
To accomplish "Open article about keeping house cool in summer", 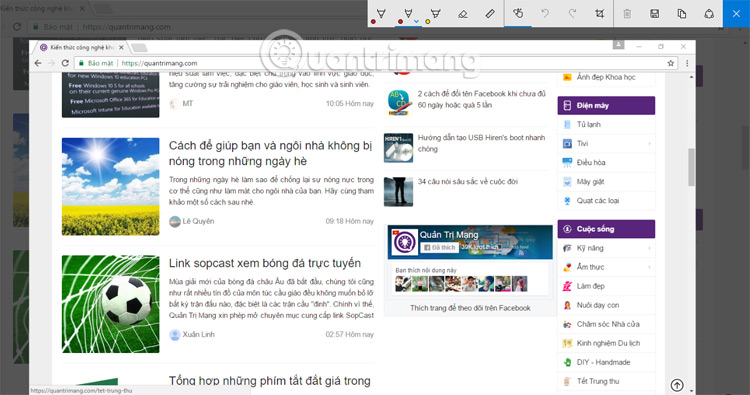I will [x=270, y=153].
